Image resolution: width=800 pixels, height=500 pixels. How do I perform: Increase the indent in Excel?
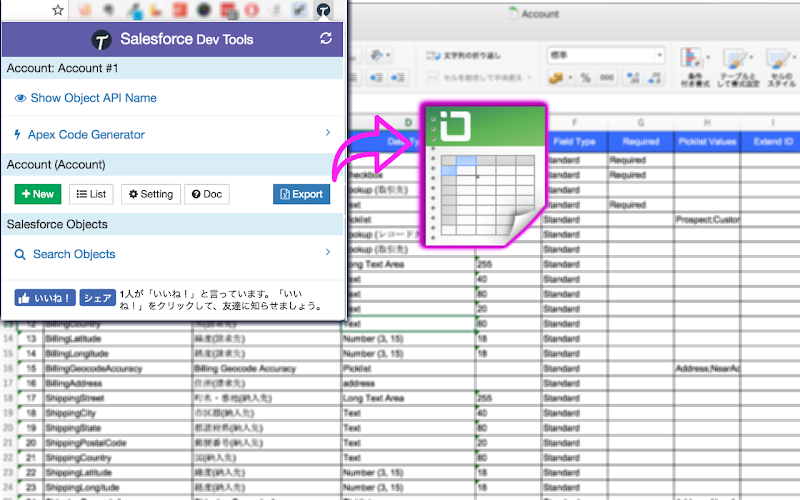coord(398,78)
